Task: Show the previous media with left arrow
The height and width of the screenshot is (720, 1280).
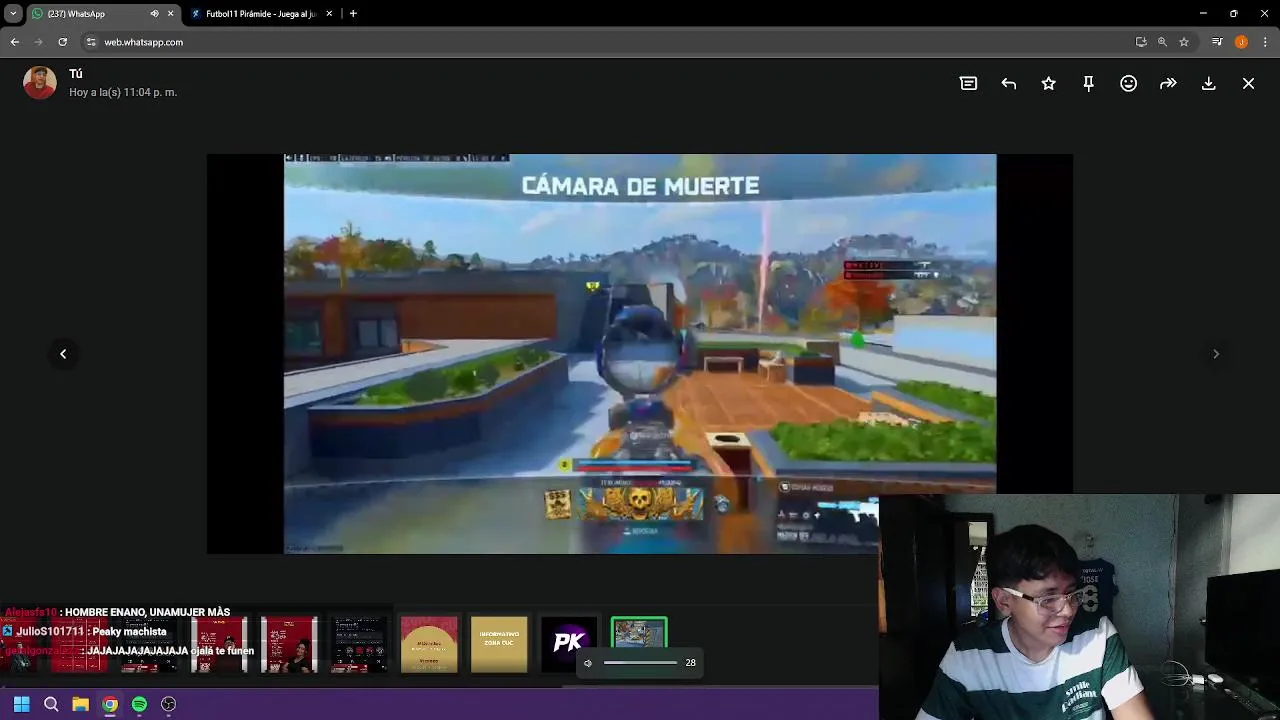Action: coord(63,354)
